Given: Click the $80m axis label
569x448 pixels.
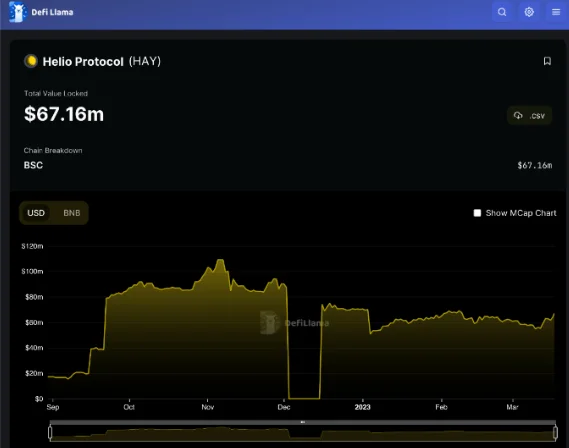Looking at the screenshot, I should tap(34, 297).
